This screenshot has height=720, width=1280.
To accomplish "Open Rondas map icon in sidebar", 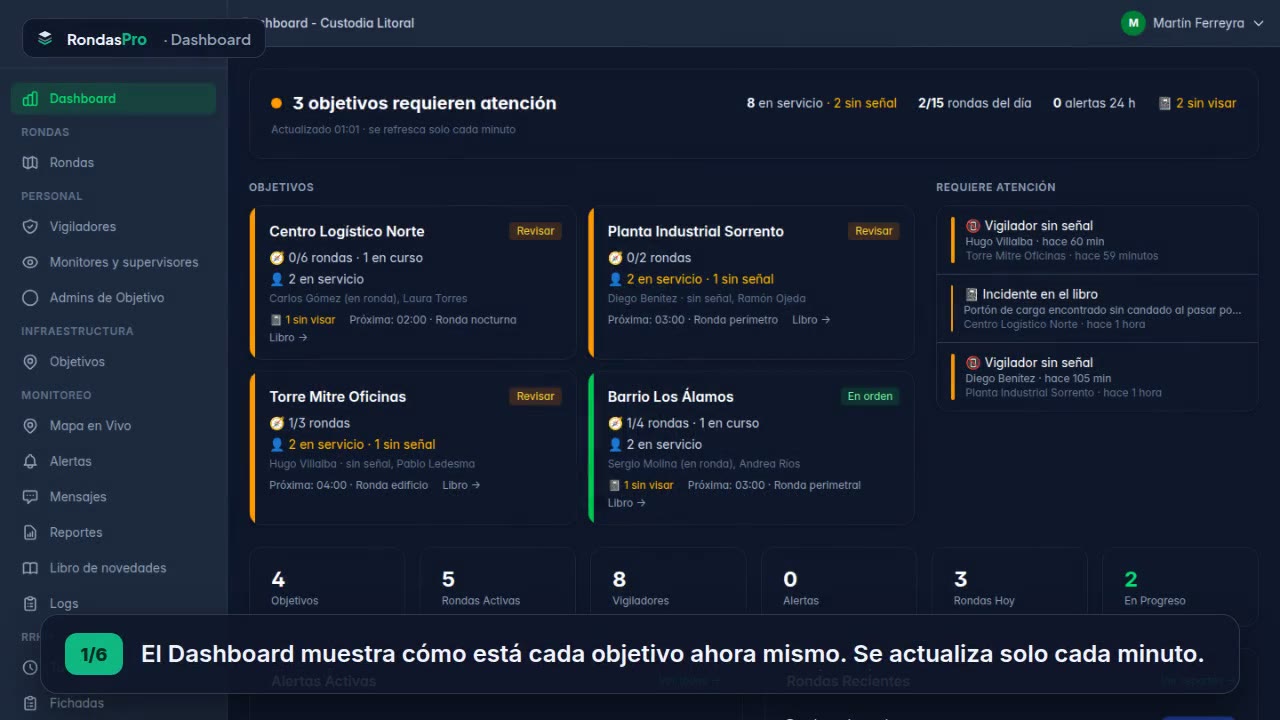I will 30,162.
